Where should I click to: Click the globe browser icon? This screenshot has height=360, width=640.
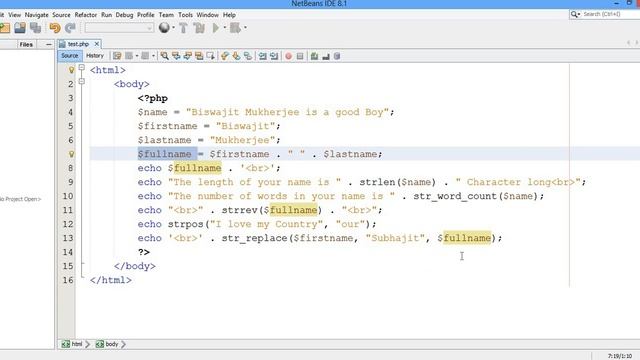coord(164,28)
